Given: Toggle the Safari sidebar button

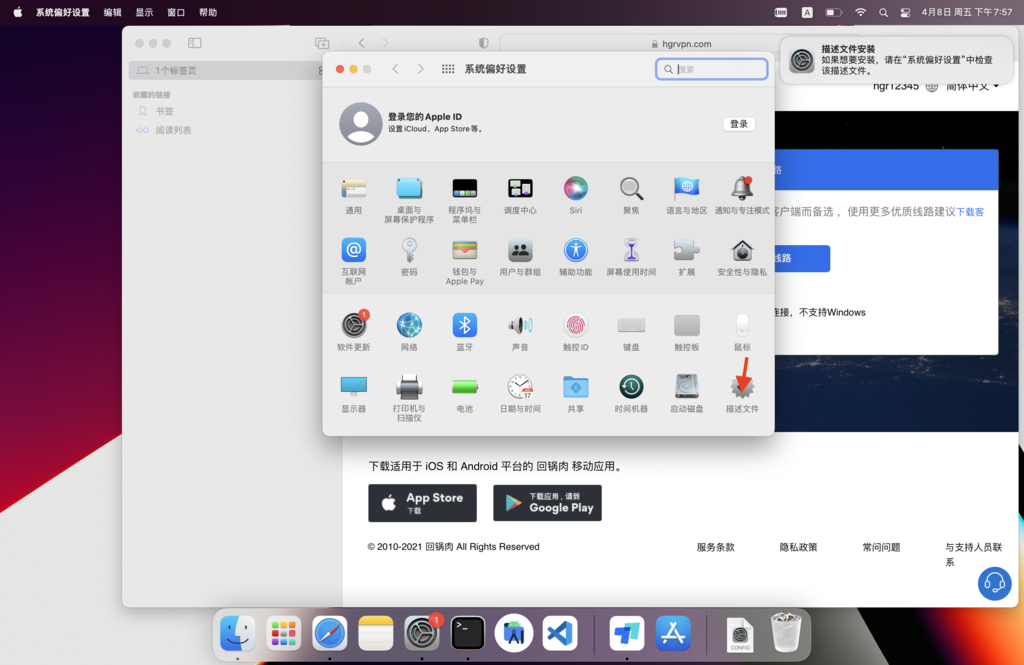Looking at the screenshot, I should [x=195, y=43].
